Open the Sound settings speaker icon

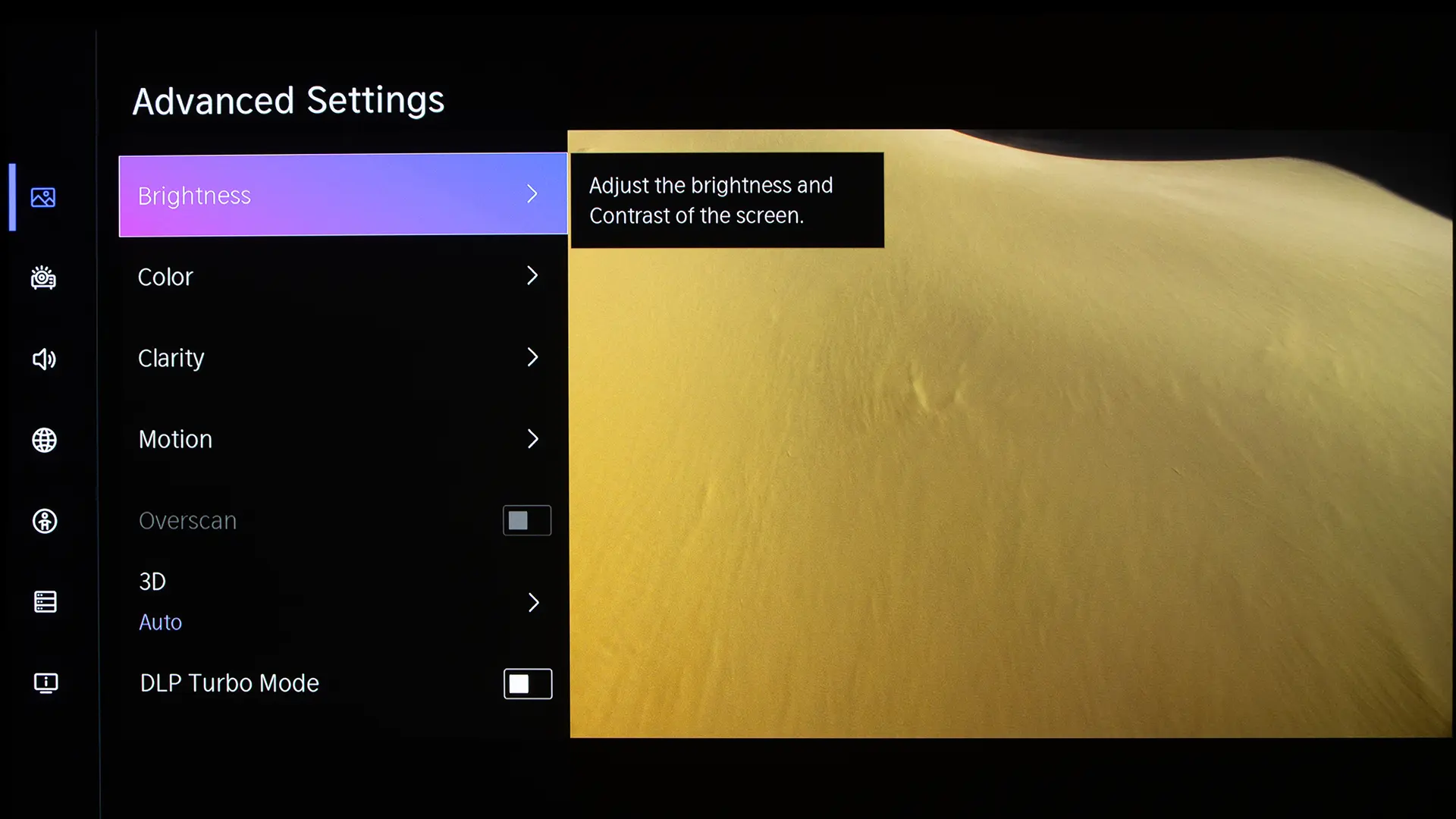click(x=44, y=359)
